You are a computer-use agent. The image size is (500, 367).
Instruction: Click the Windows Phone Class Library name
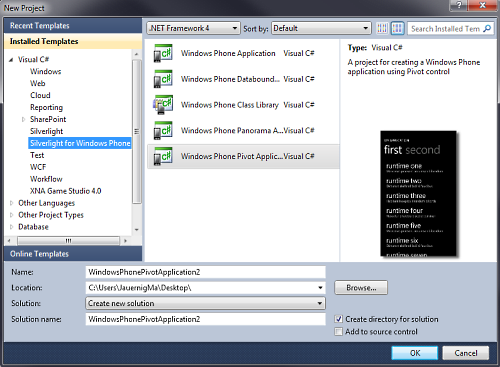point(230,105)
